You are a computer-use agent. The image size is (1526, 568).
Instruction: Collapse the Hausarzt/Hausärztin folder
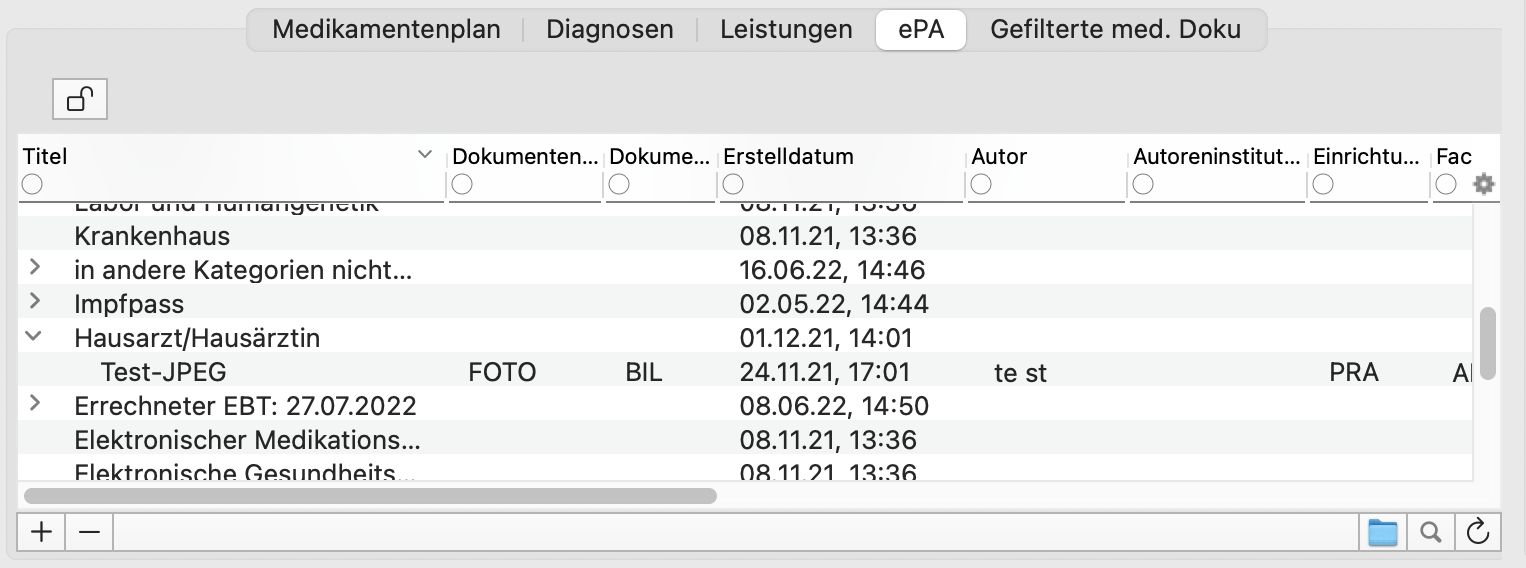(x=34, y=337)
